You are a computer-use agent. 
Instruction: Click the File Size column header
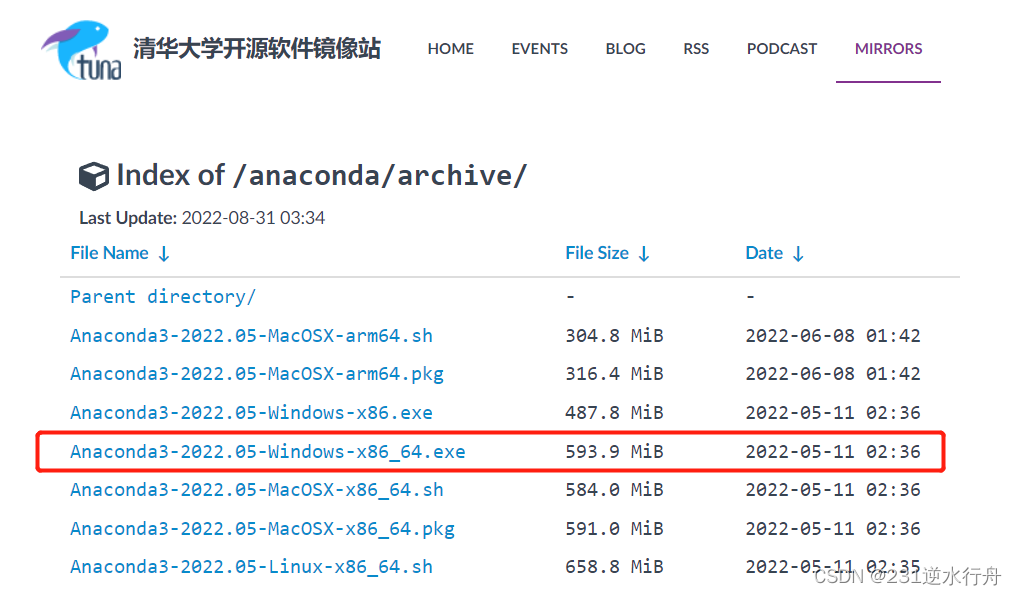point(597,253)
